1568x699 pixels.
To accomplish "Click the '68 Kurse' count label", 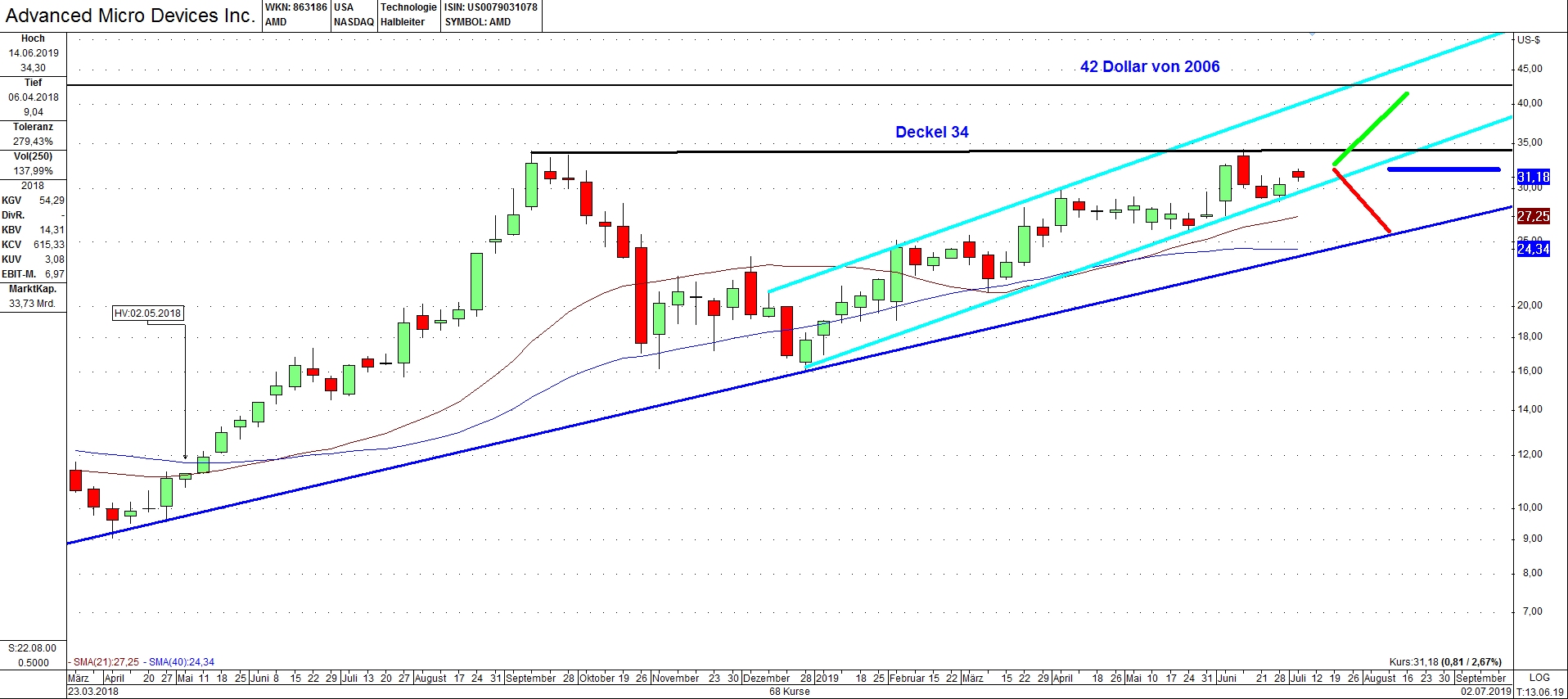I will (x=790, y=692).
